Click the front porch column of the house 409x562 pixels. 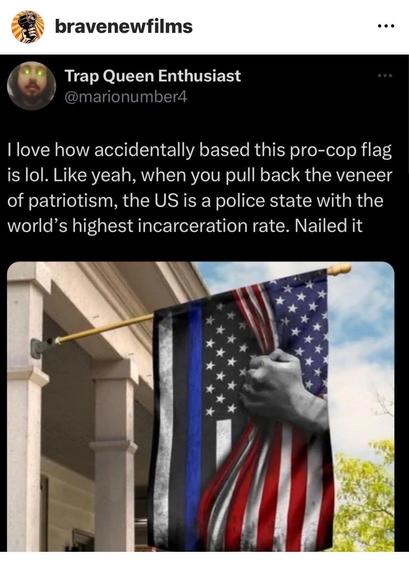114,455
